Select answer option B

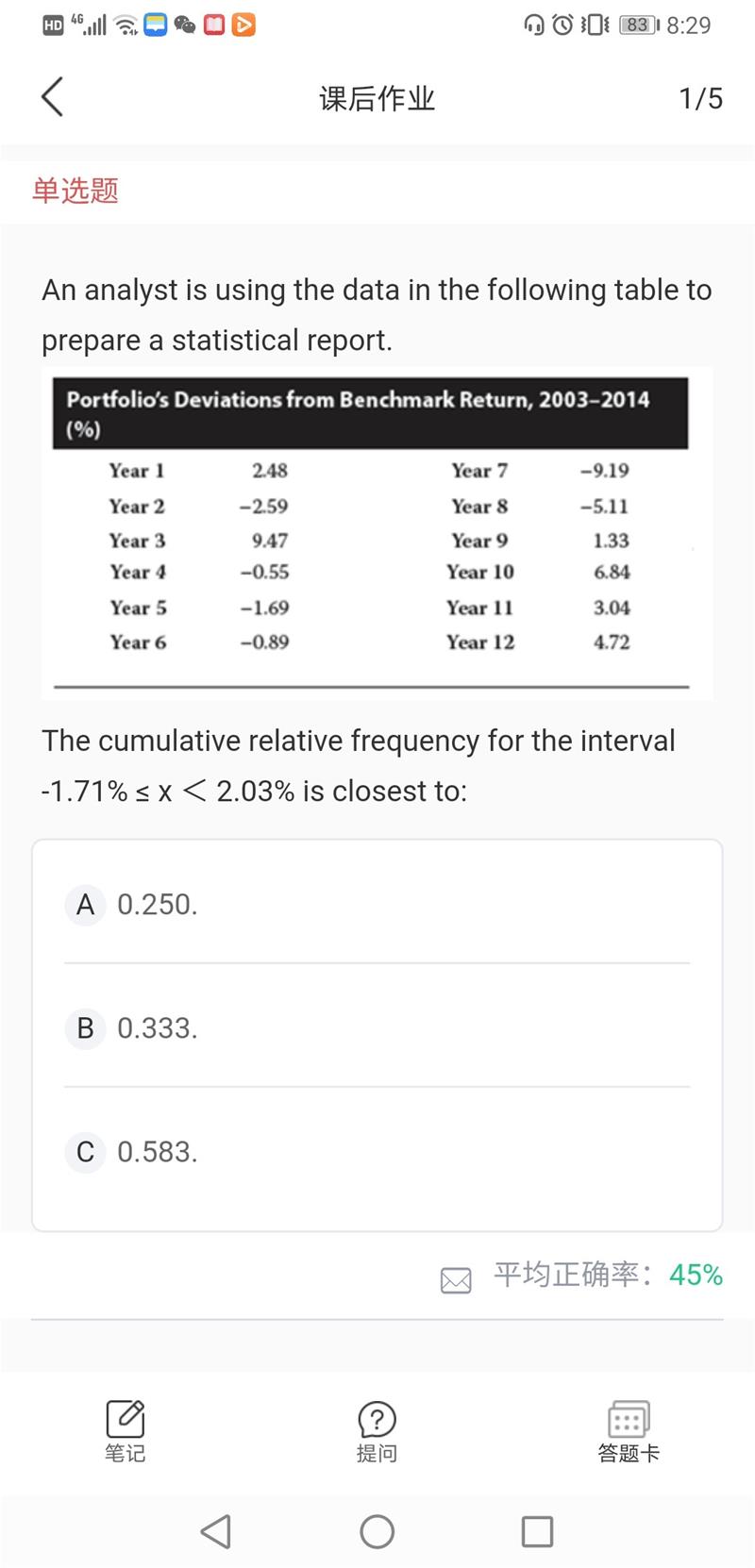coord(85,1028)
